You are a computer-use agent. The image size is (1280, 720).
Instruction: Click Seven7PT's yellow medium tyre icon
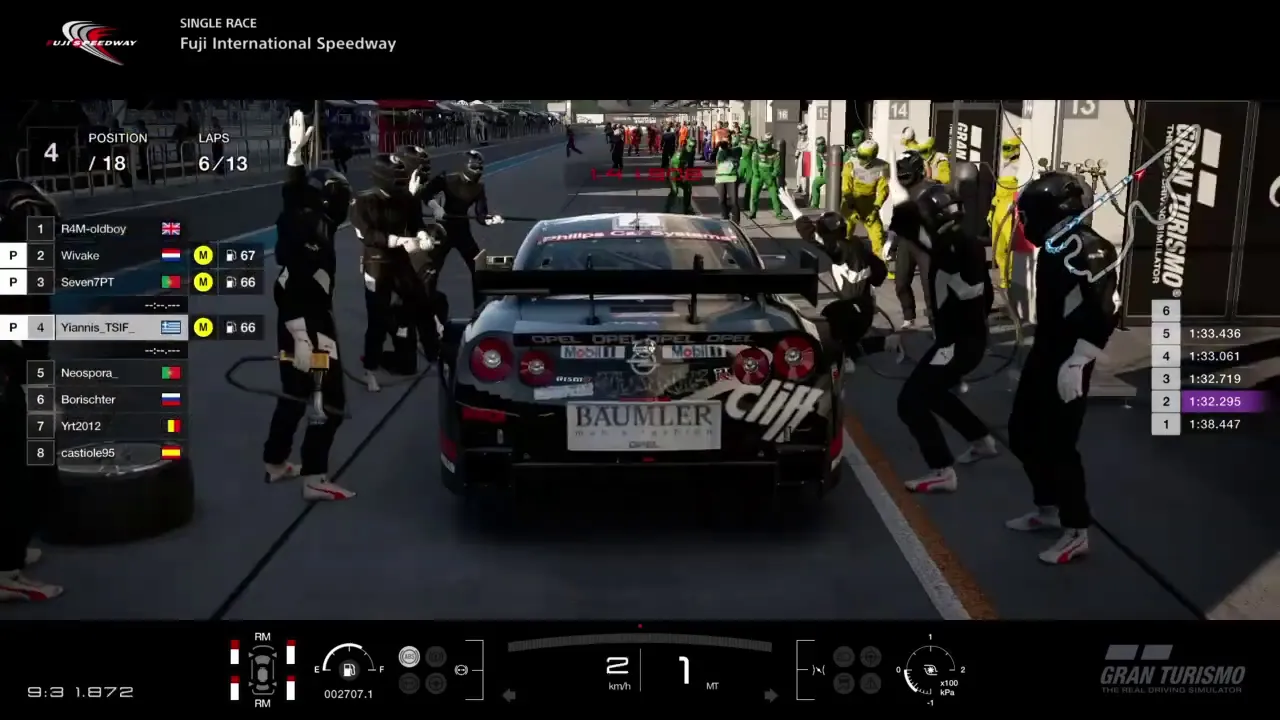click(203, 282)
